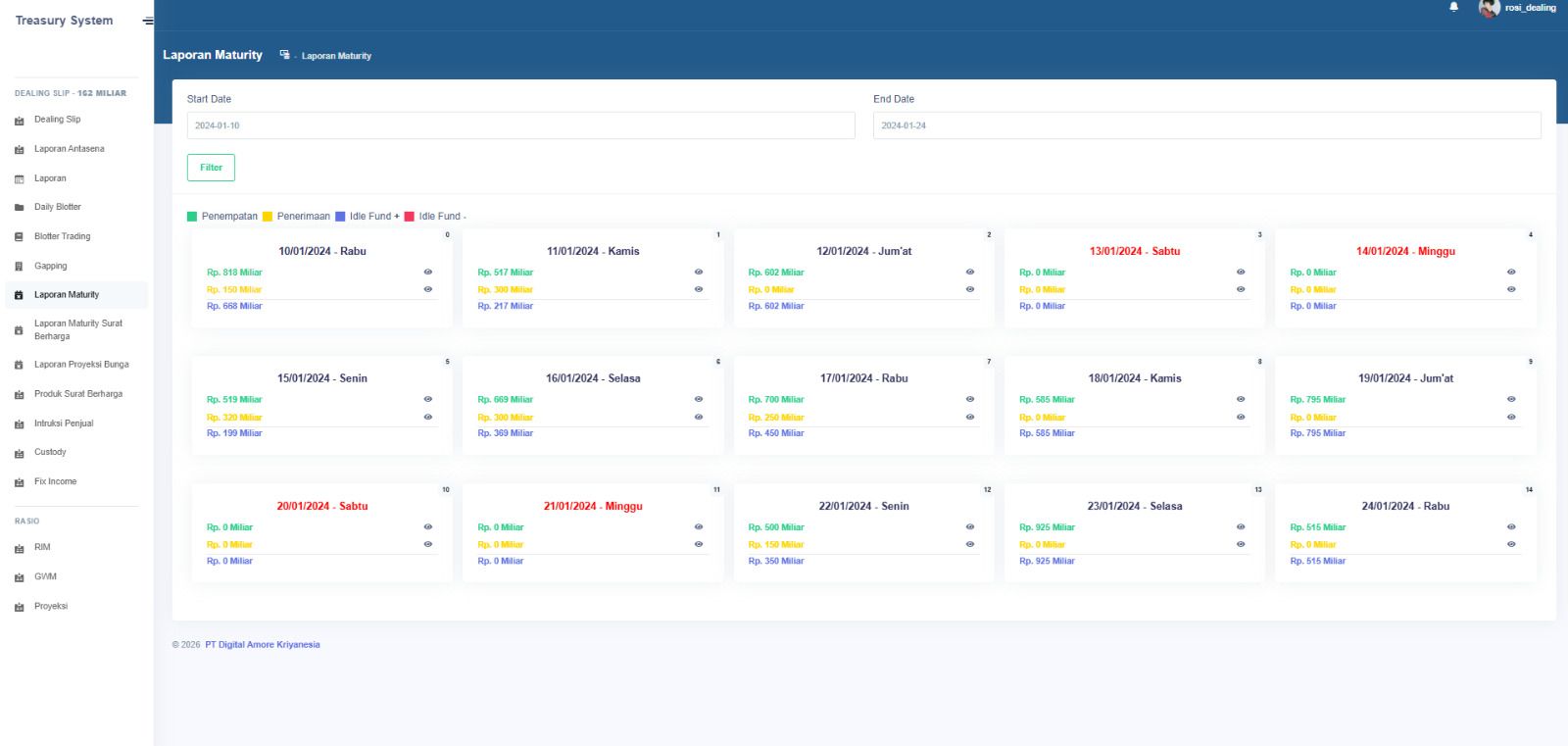Click the Dealing Slip sidebar icon

point(19,121)
